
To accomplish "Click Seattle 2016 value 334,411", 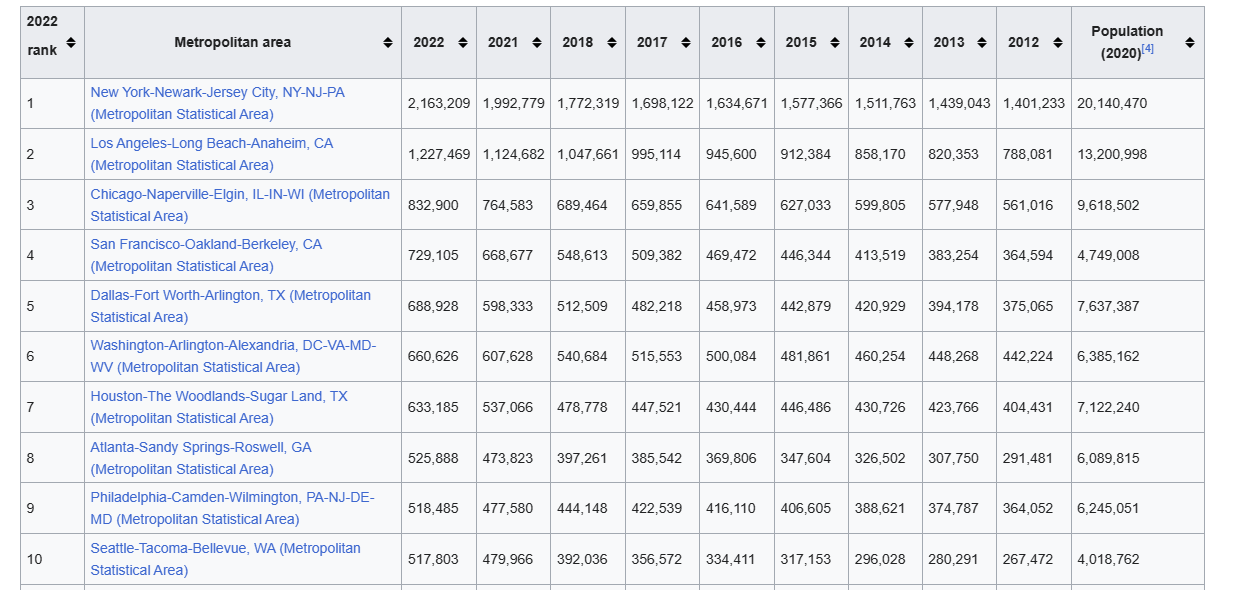I will coord(731,559).
